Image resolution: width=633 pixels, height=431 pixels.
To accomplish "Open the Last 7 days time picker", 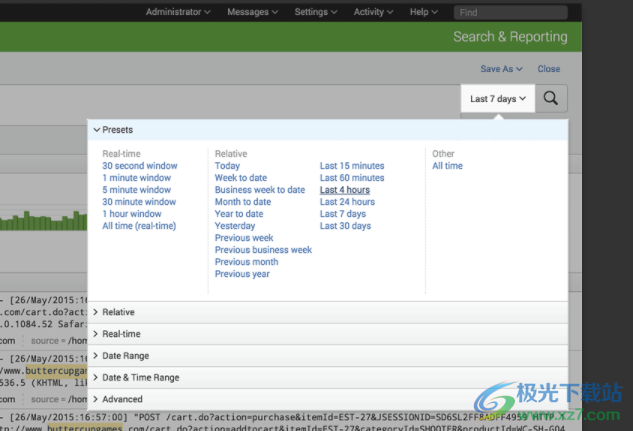I will point(498,98).
